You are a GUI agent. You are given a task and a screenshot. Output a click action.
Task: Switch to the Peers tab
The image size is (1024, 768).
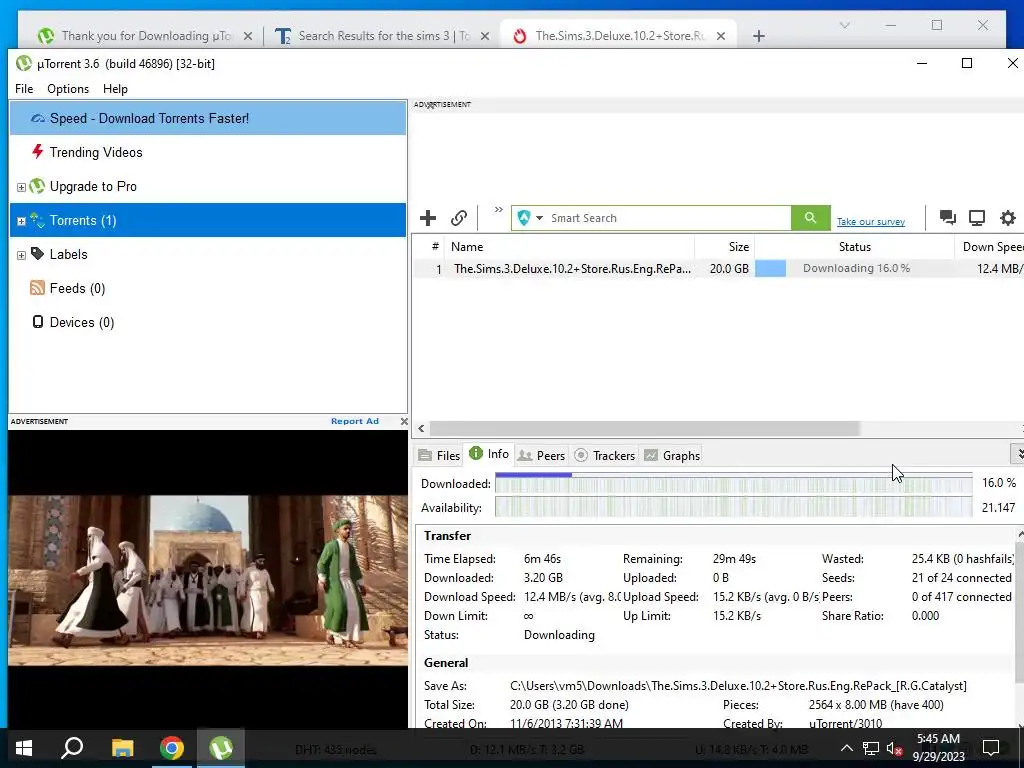point(541,455)
